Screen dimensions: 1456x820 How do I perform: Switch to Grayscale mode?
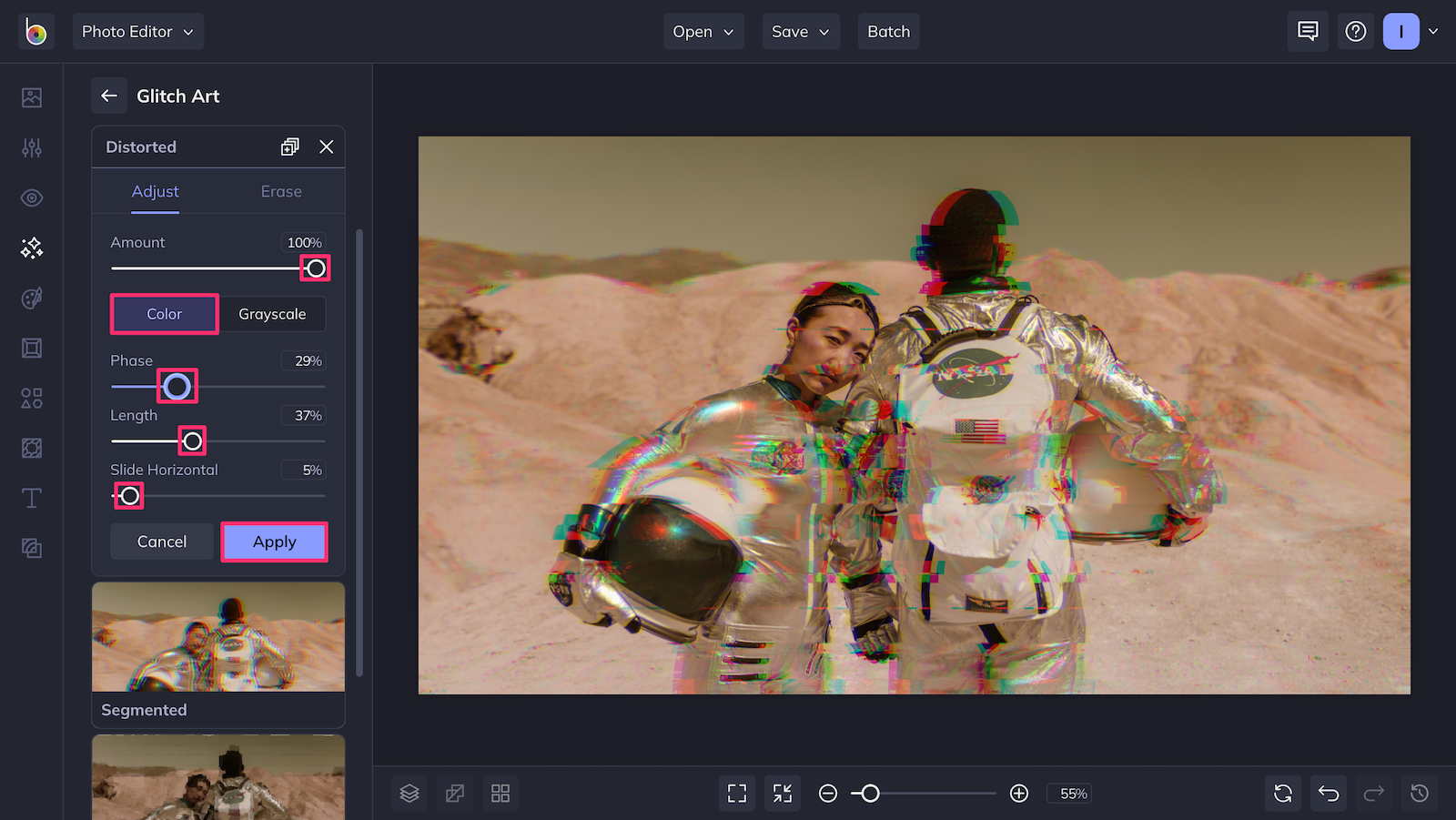[x=272, y=313]
